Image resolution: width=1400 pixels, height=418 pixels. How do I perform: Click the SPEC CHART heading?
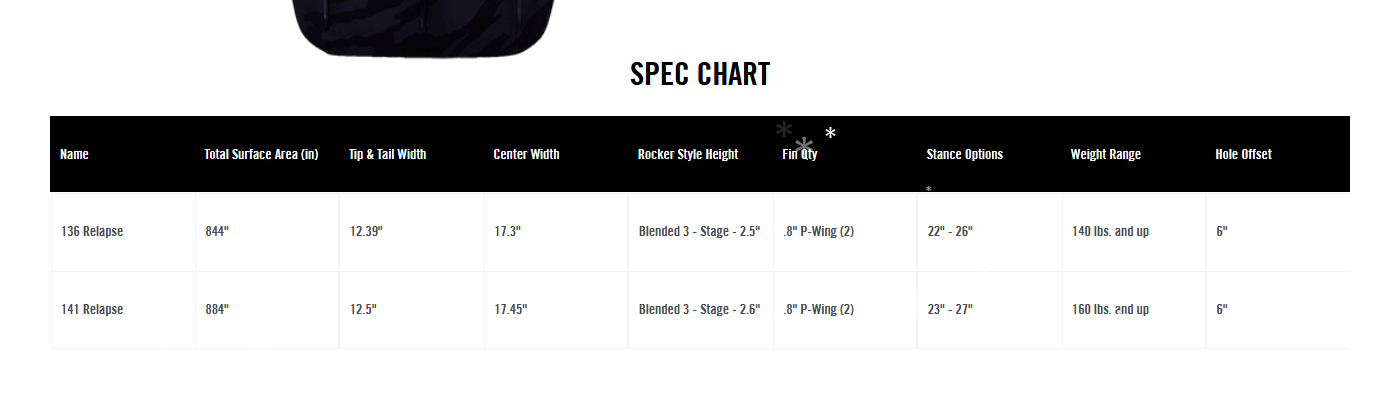(x=700, y=74)
